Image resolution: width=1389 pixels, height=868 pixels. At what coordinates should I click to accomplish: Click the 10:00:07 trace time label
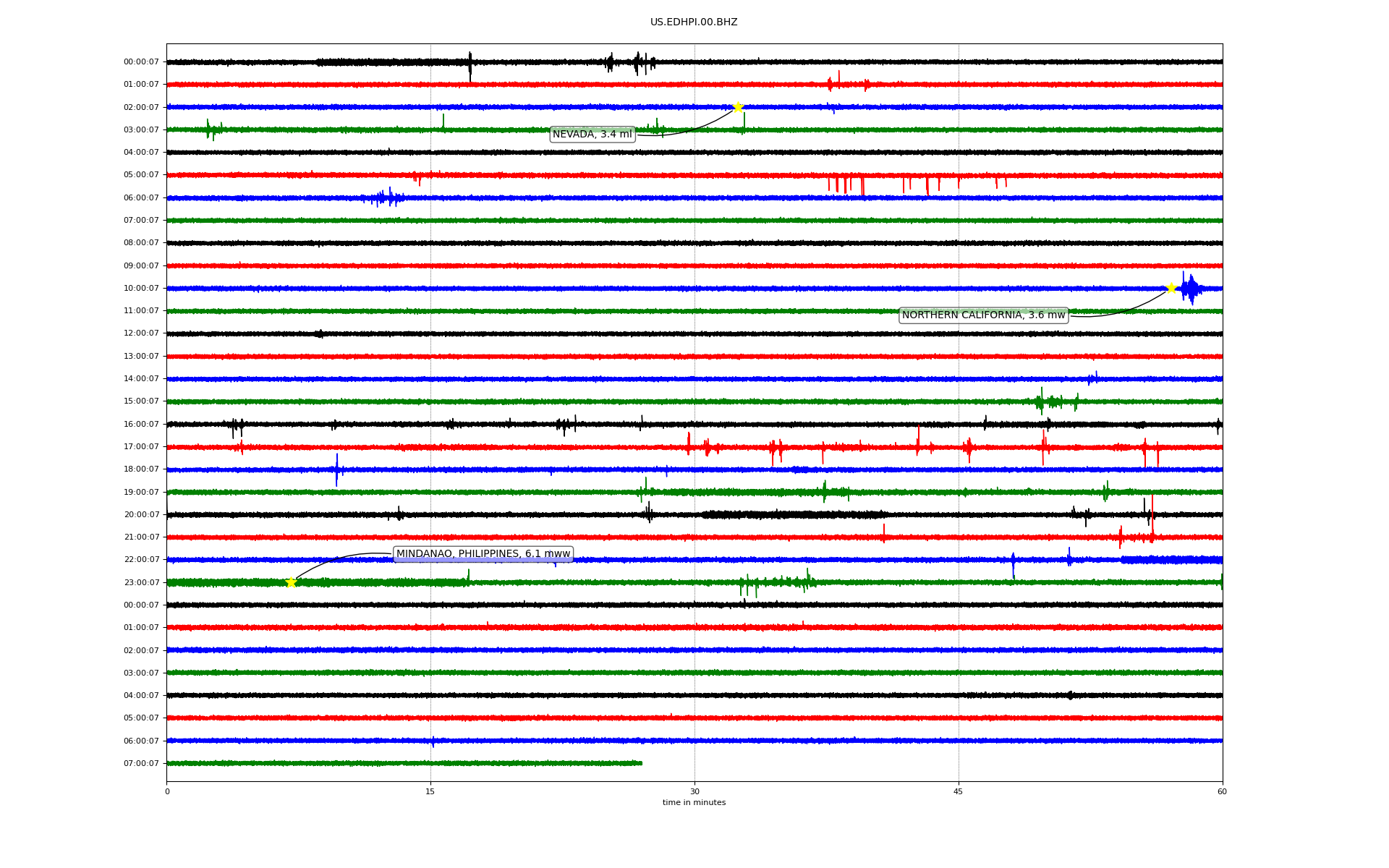click(141, 288)
